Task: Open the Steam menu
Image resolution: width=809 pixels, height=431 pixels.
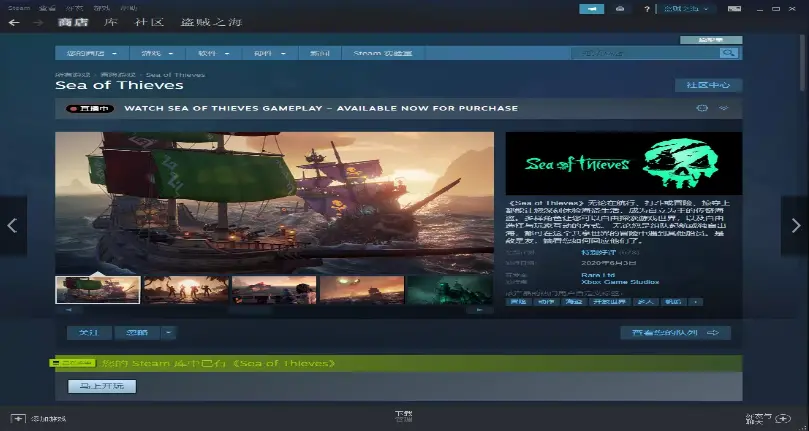Action: (19, 8)
